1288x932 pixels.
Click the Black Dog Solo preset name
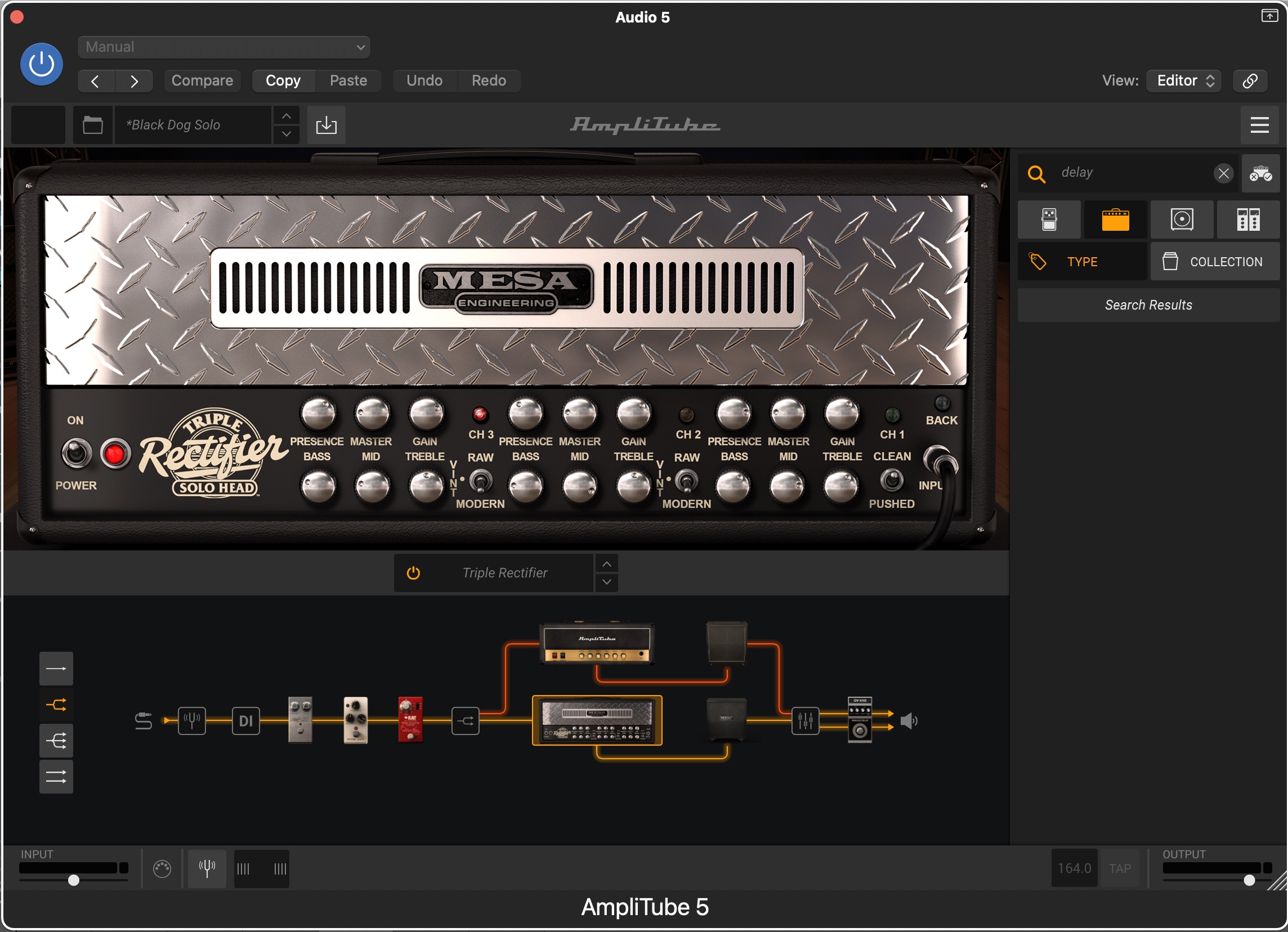point(193,125)
